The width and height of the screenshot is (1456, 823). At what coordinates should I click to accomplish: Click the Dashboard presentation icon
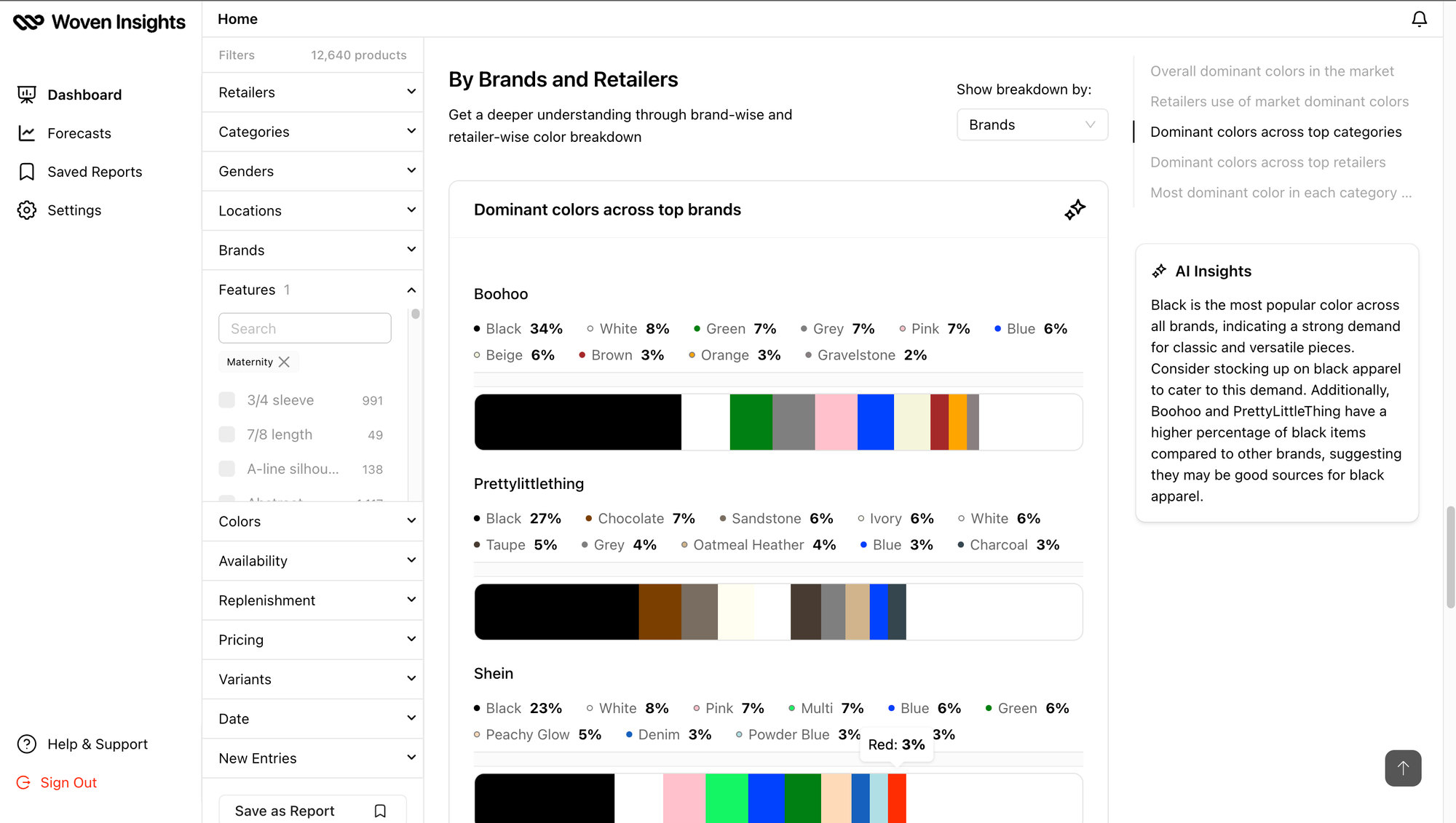pos(27,95)
